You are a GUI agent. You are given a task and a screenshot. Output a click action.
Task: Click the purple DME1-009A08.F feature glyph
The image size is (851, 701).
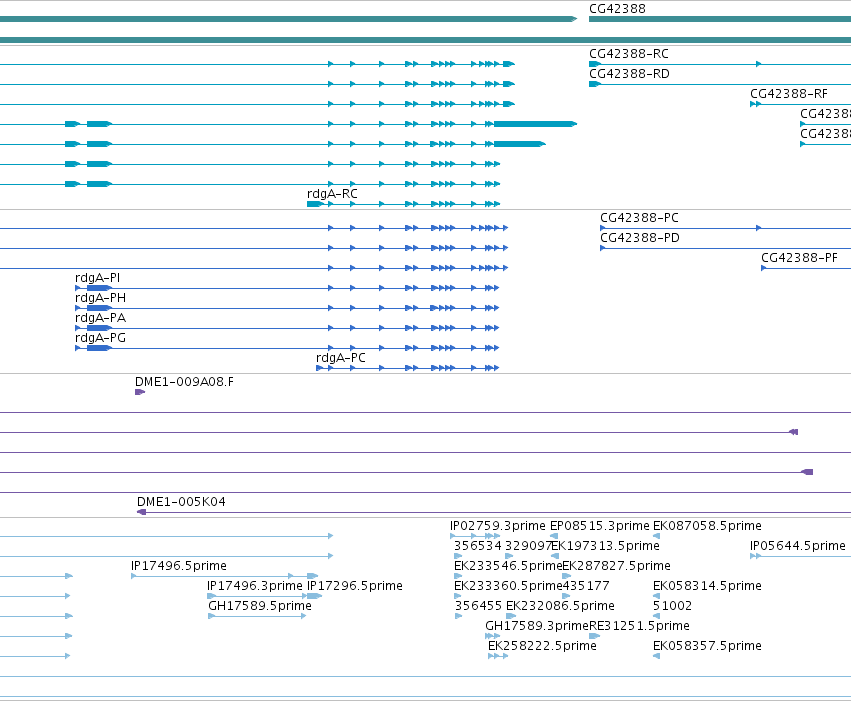[139, 392]
